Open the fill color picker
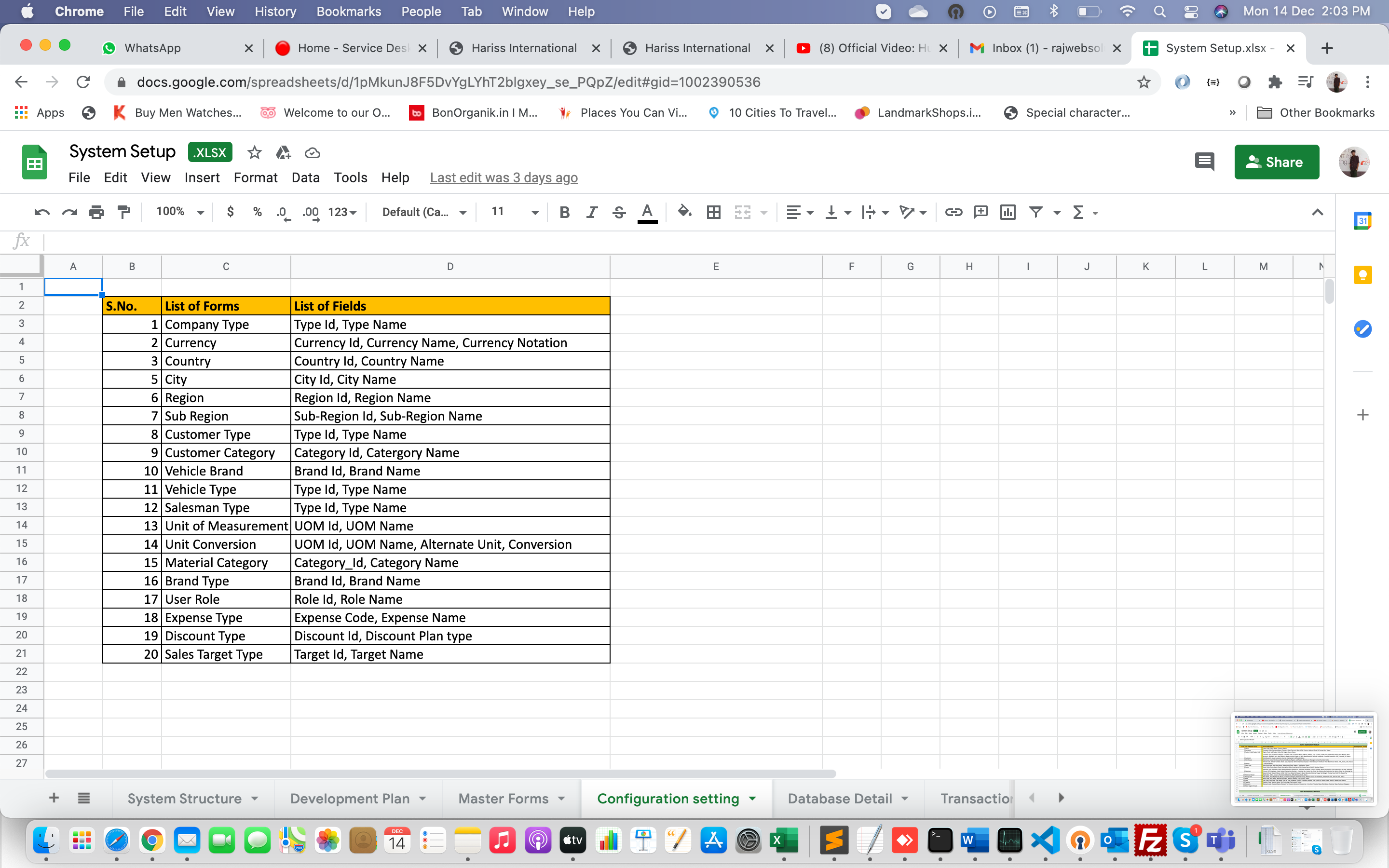 coord(684,212)
